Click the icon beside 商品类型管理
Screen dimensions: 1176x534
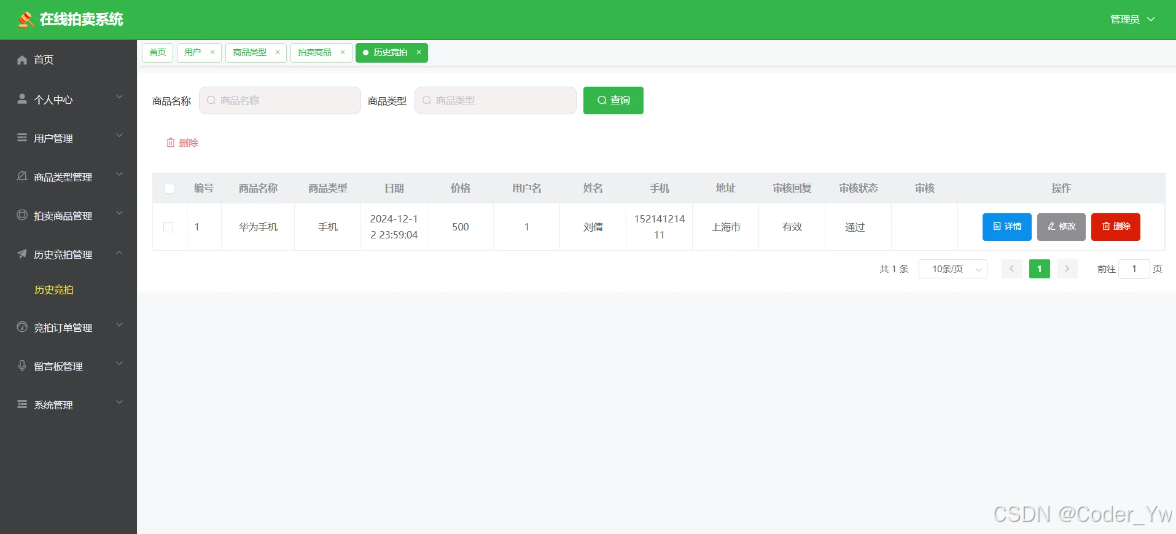[x=22, y=177]
